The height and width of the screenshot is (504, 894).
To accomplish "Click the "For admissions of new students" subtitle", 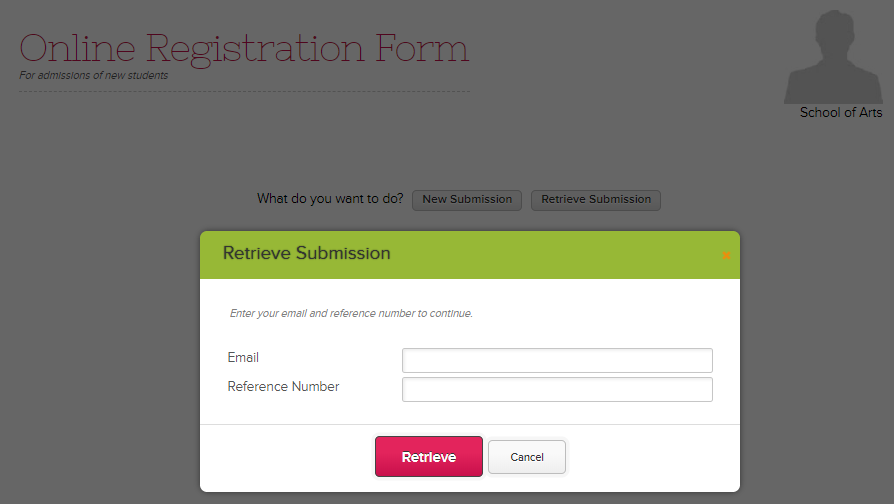I will (x=93, y=75).
